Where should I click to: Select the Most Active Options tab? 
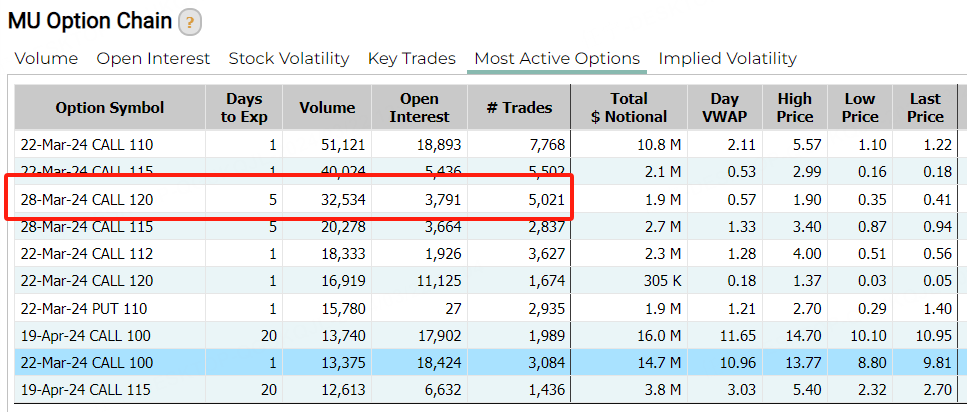coord(557,59)
